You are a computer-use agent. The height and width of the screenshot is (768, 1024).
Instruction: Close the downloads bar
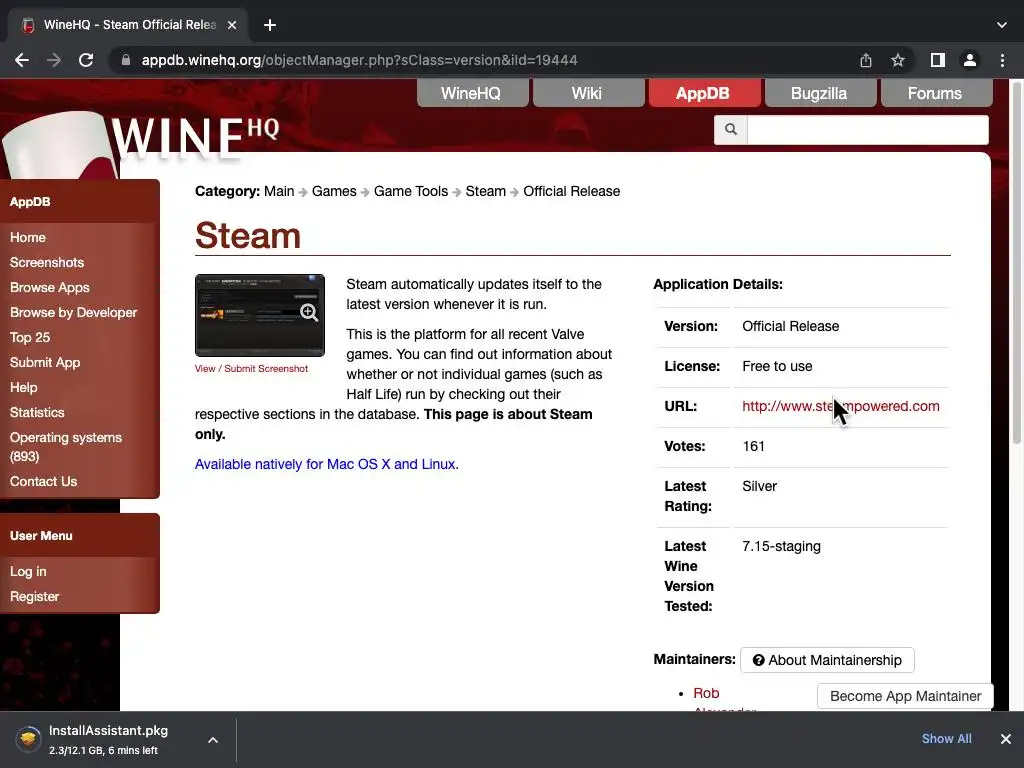click(1006, 739)
